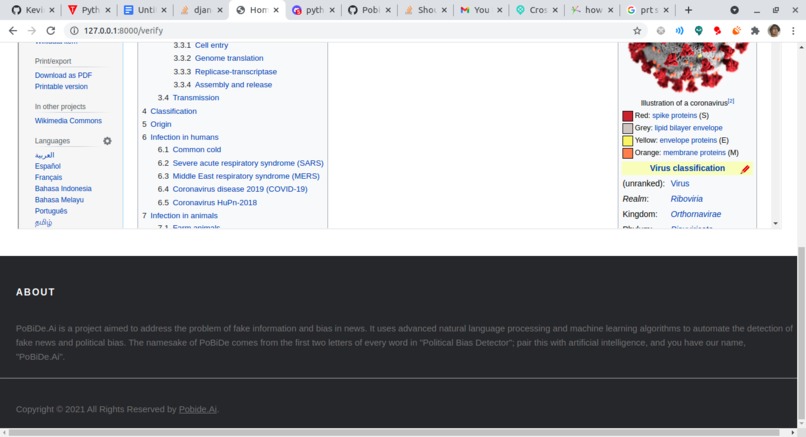Switch to the Kevi GitHub tab

34,10
